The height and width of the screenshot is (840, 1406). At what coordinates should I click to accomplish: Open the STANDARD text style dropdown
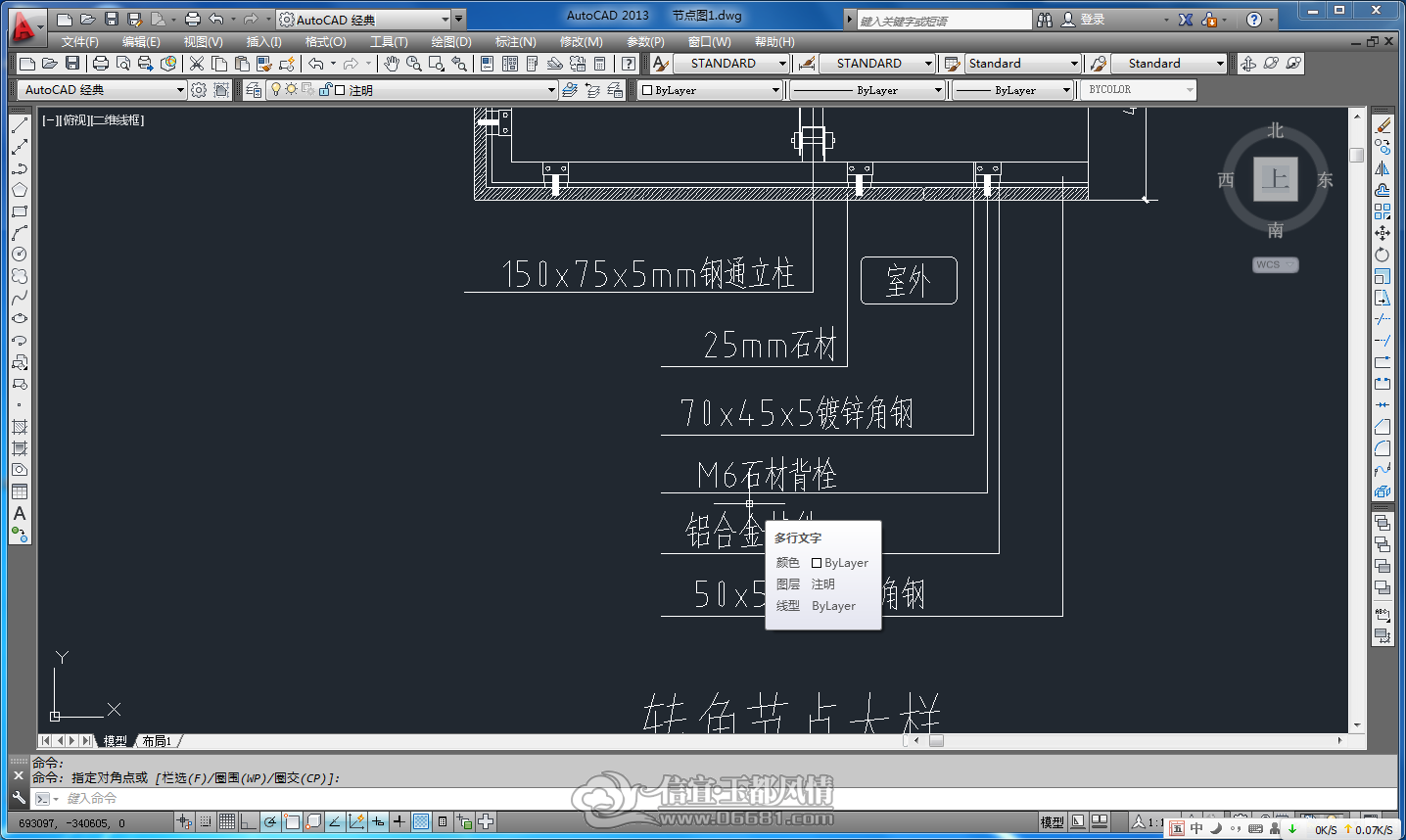[782, 64]
